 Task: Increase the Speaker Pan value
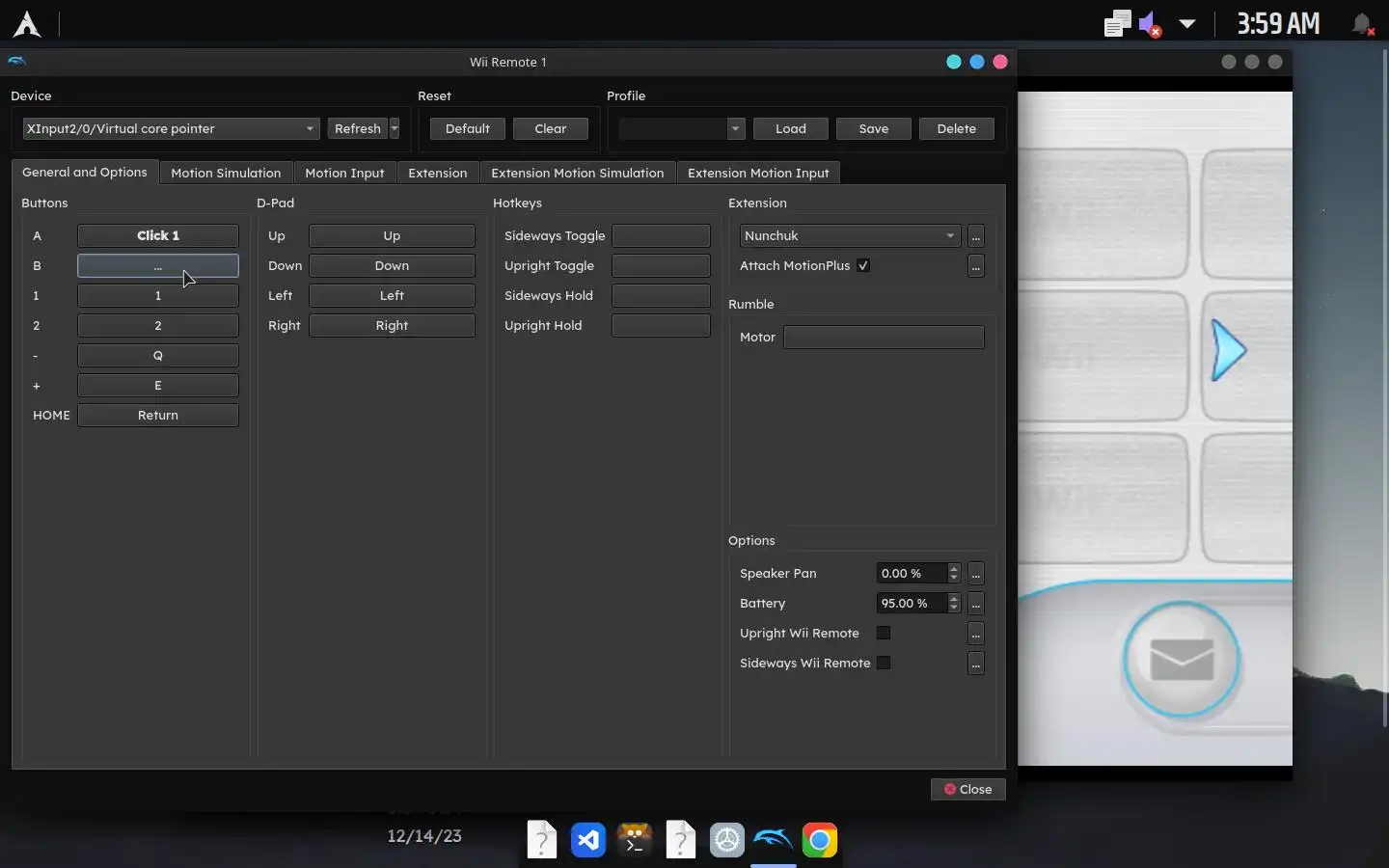(954, 568)
